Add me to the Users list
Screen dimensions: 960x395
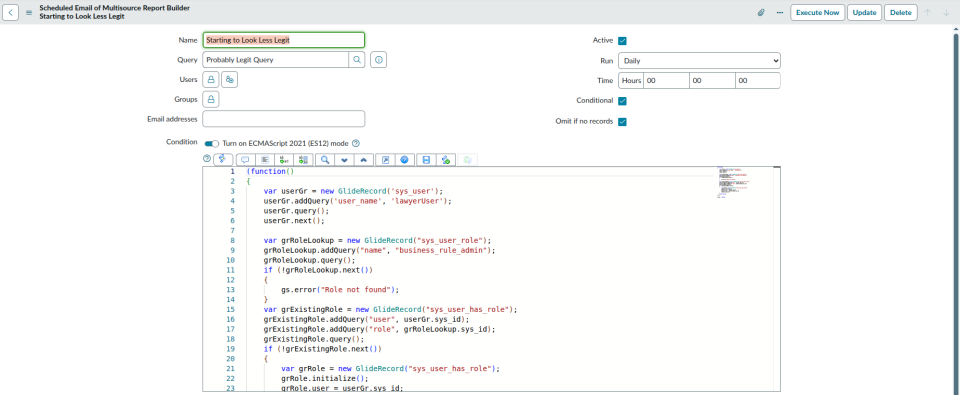tap(230, 80)
